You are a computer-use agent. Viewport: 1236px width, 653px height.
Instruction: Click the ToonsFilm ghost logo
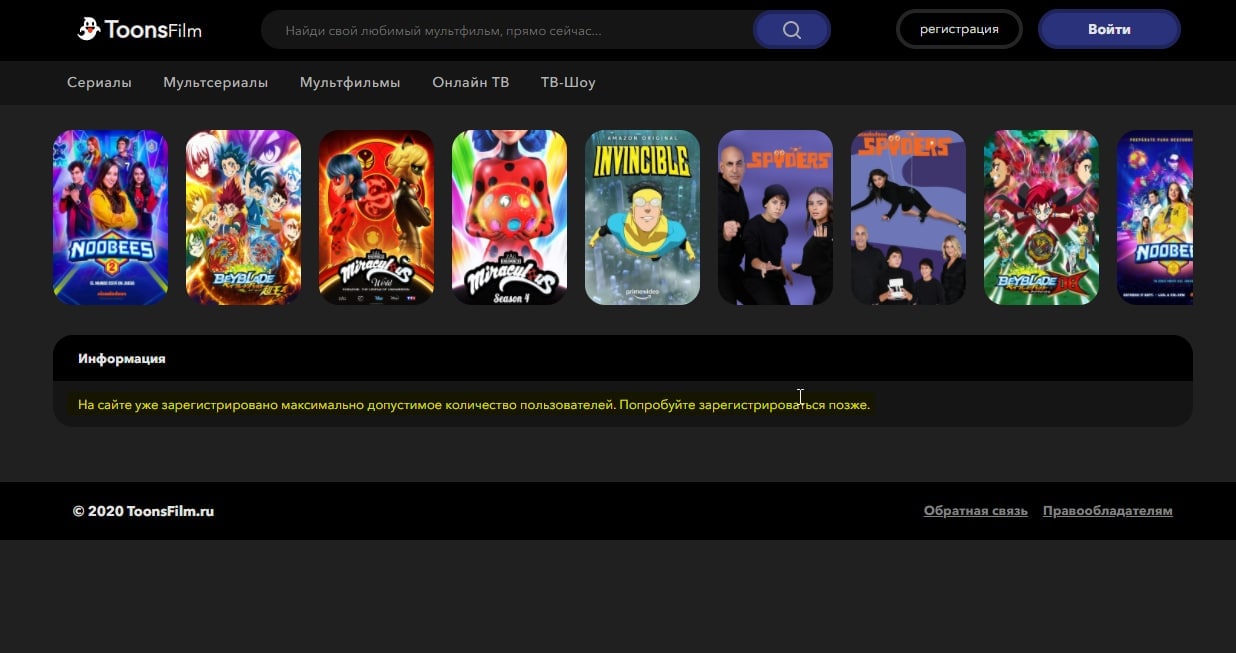click(x=140, y=29)
